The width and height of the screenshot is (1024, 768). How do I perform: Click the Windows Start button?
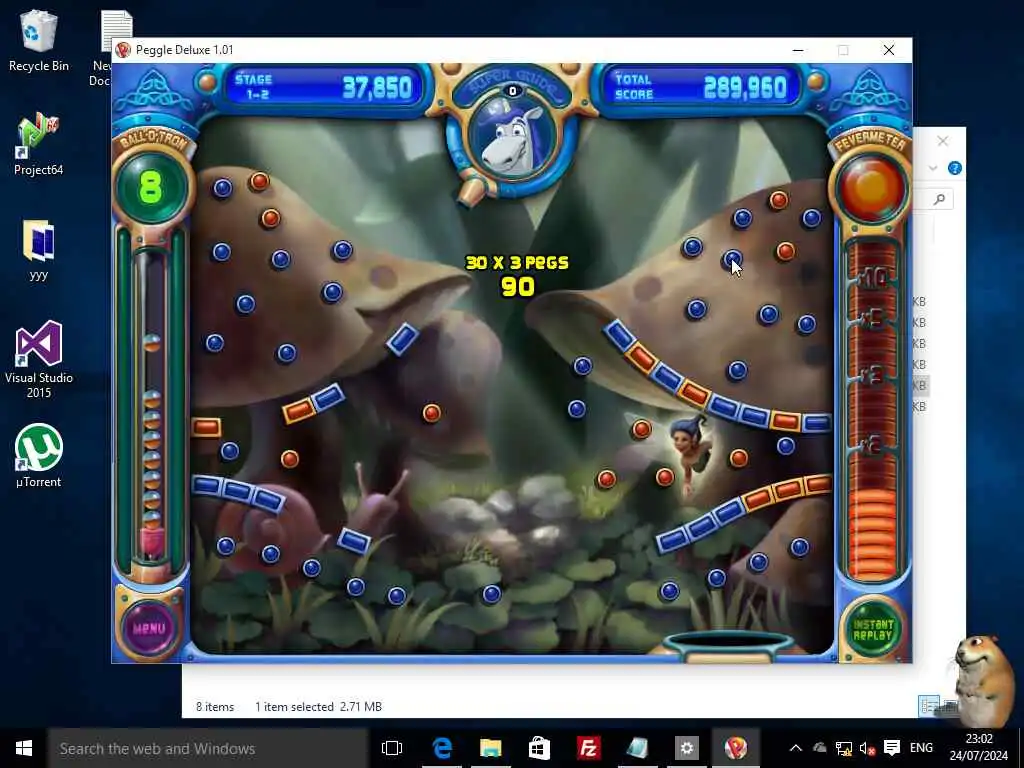pyautogui.click(x=24, y=748)
